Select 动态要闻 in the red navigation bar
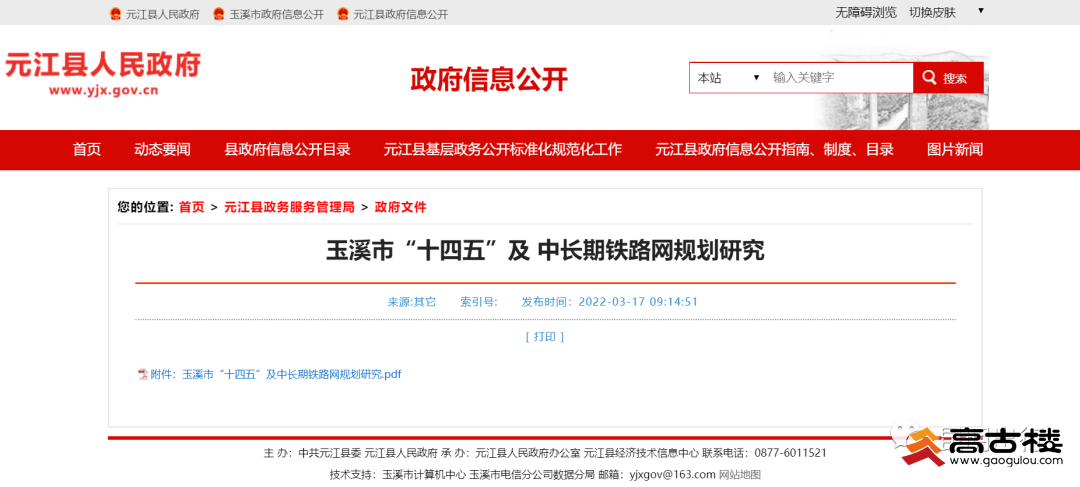This screenshot has height=487, width=1080. point(162,150)
